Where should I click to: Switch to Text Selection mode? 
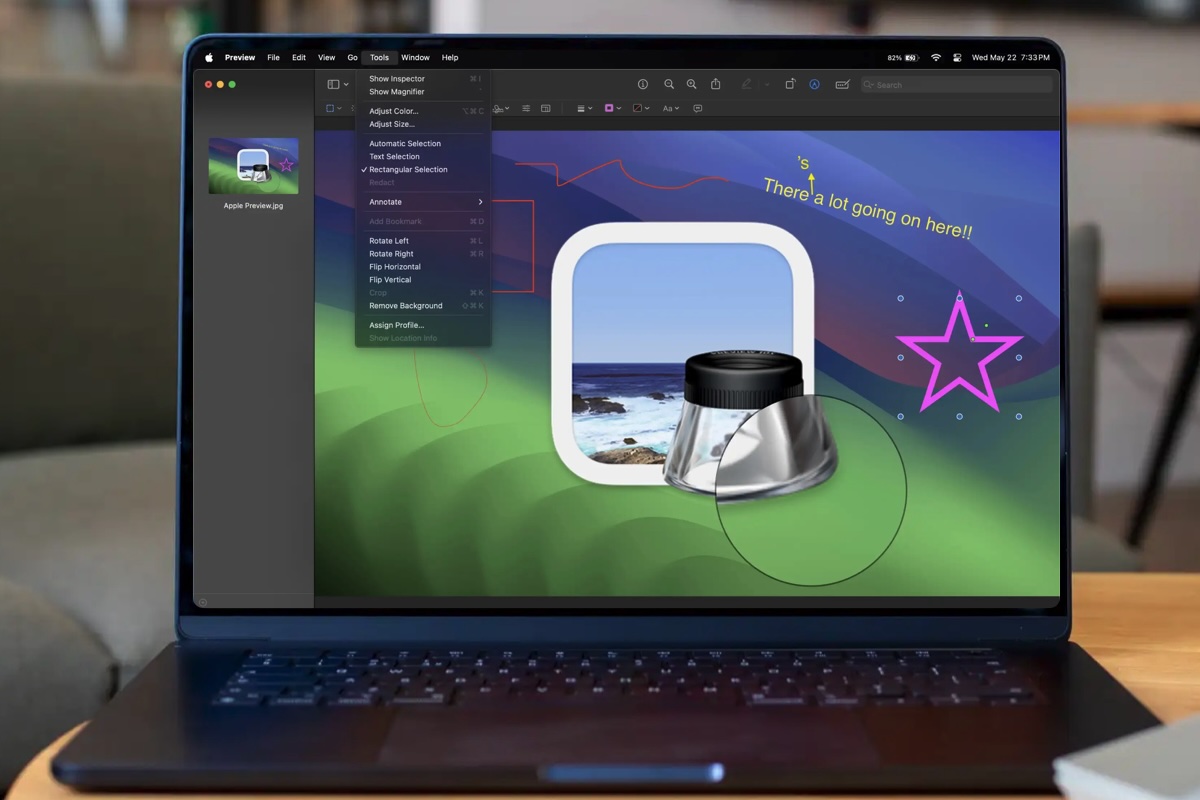point(394,156)
